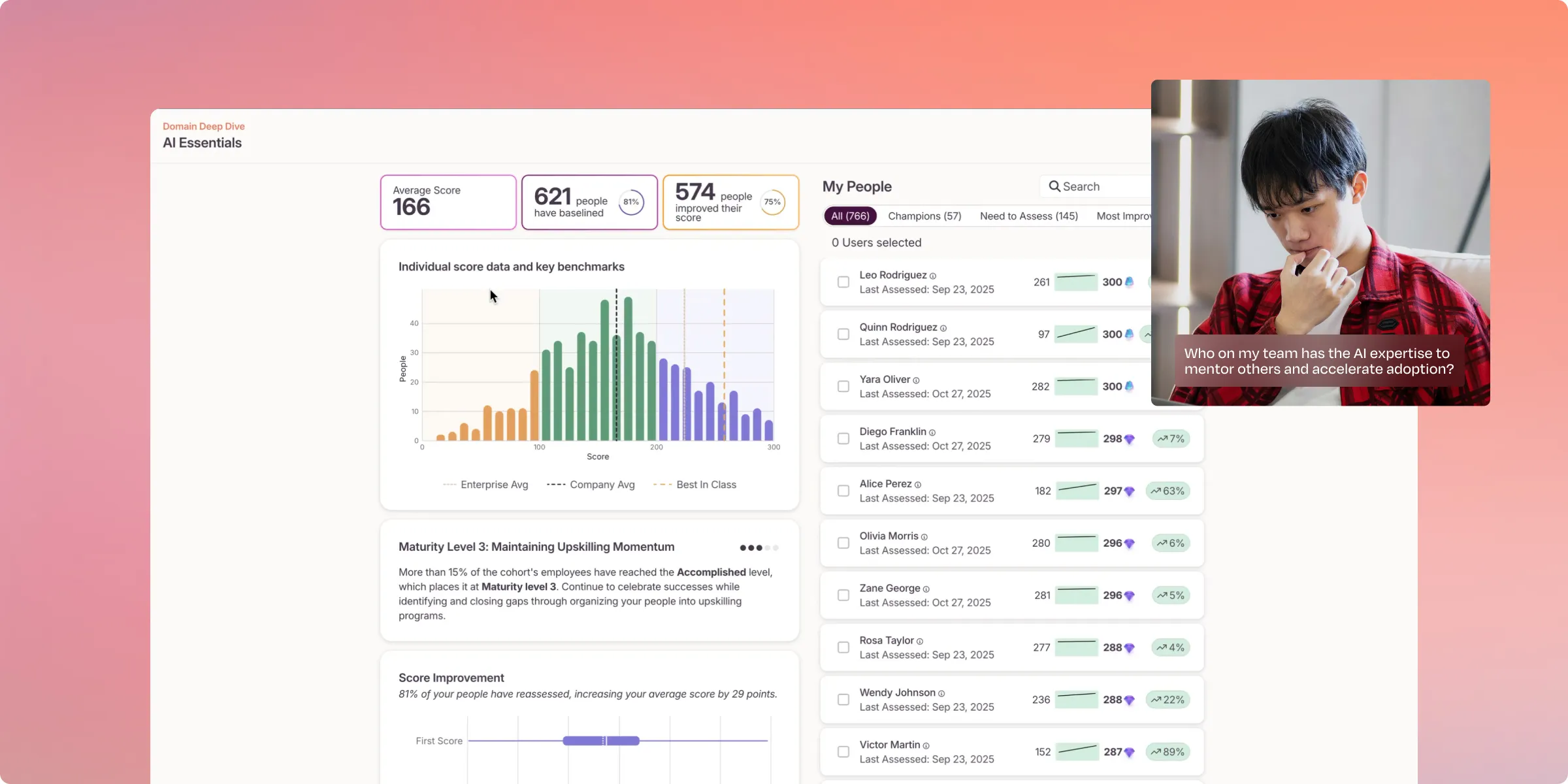Click the search magnifier icon
This screenshot has height=784, width=1568.
pyautogui.click(x=1054, y=186)
